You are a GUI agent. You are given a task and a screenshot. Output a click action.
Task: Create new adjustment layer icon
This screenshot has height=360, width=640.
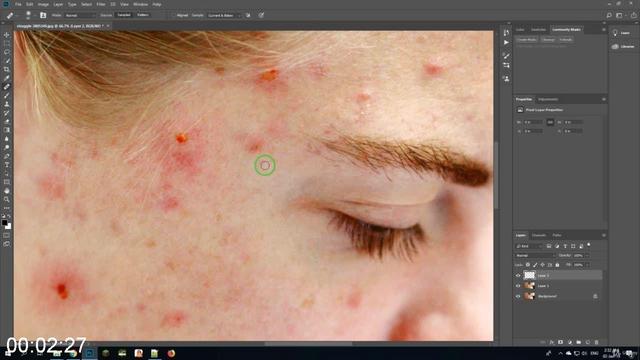pyautogui.click(x=570, y=342)
